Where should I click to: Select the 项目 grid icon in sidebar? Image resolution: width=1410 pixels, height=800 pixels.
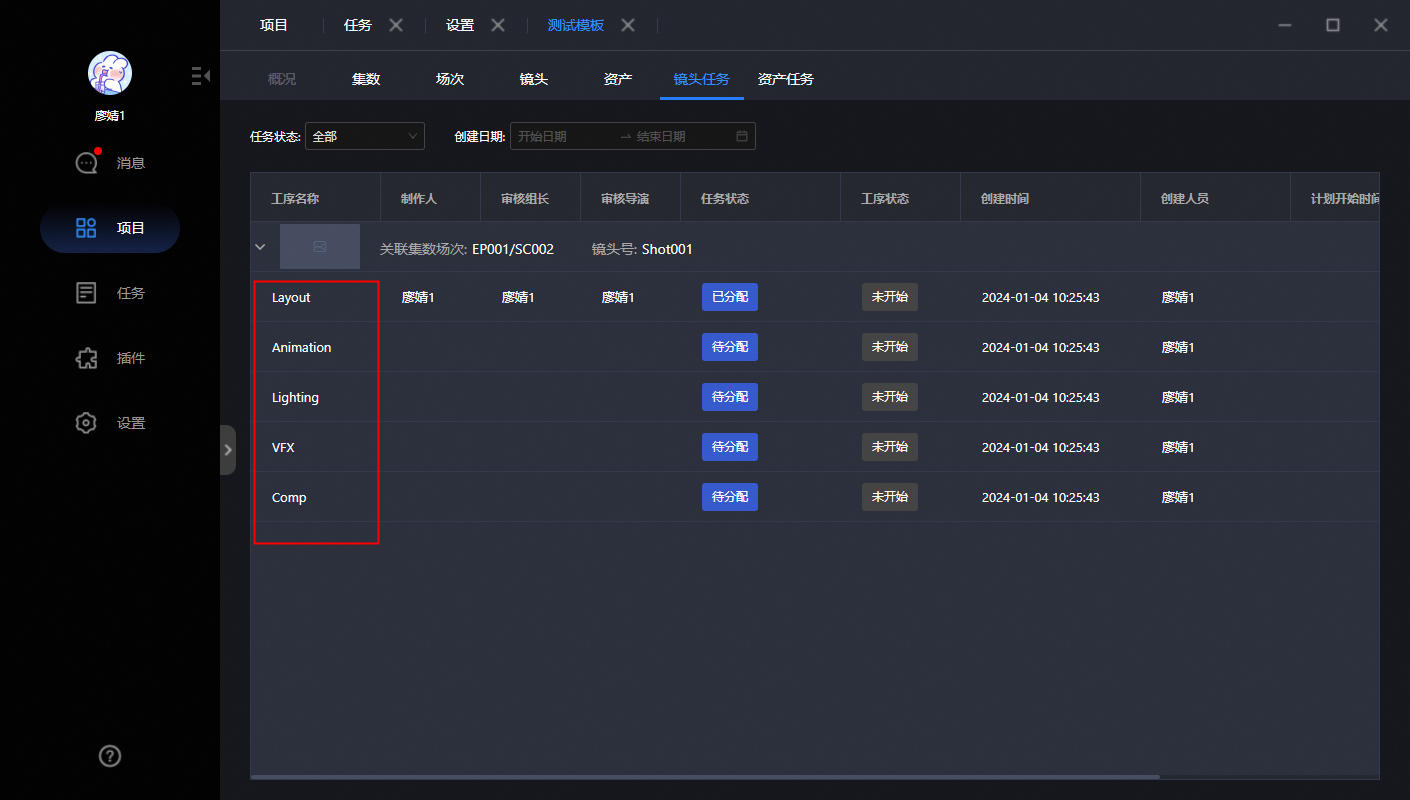86,228
